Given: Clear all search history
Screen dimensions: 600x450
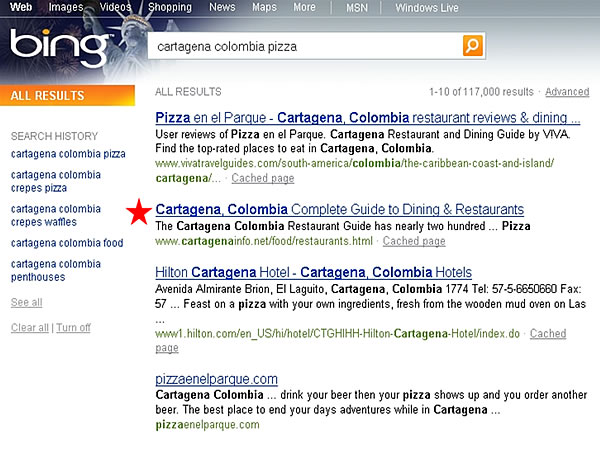Looking at the screenshot, I should pyautogui.click(x=30, y=328).
